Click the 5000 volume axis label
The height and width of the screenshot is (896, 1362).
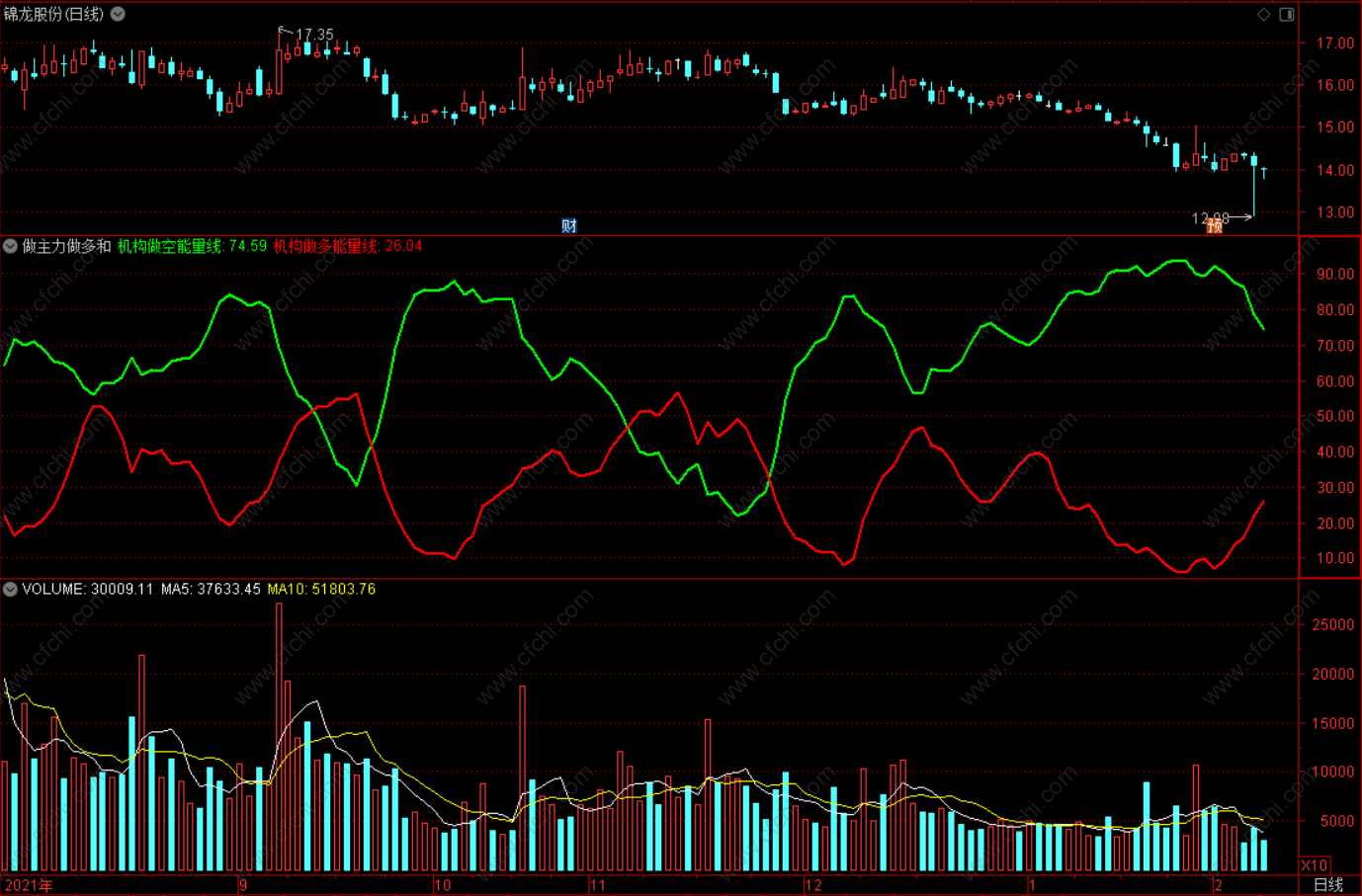tap(1337, 821)
